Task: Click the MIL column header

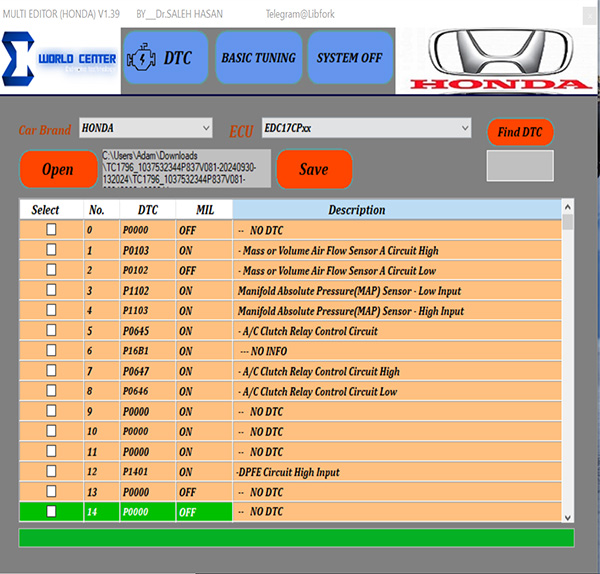Action: coord(204,210)
